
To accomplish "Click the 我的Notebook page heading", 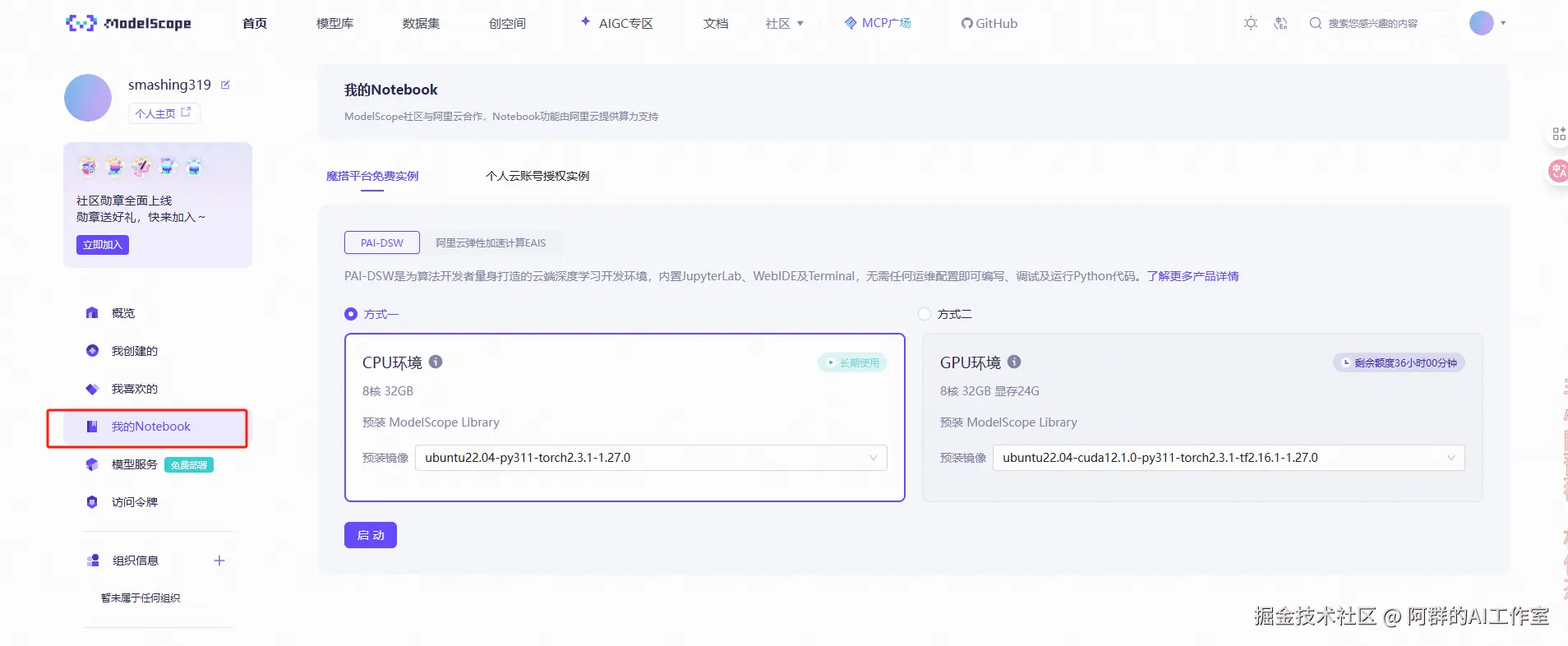I will click(x=390, y=90).
